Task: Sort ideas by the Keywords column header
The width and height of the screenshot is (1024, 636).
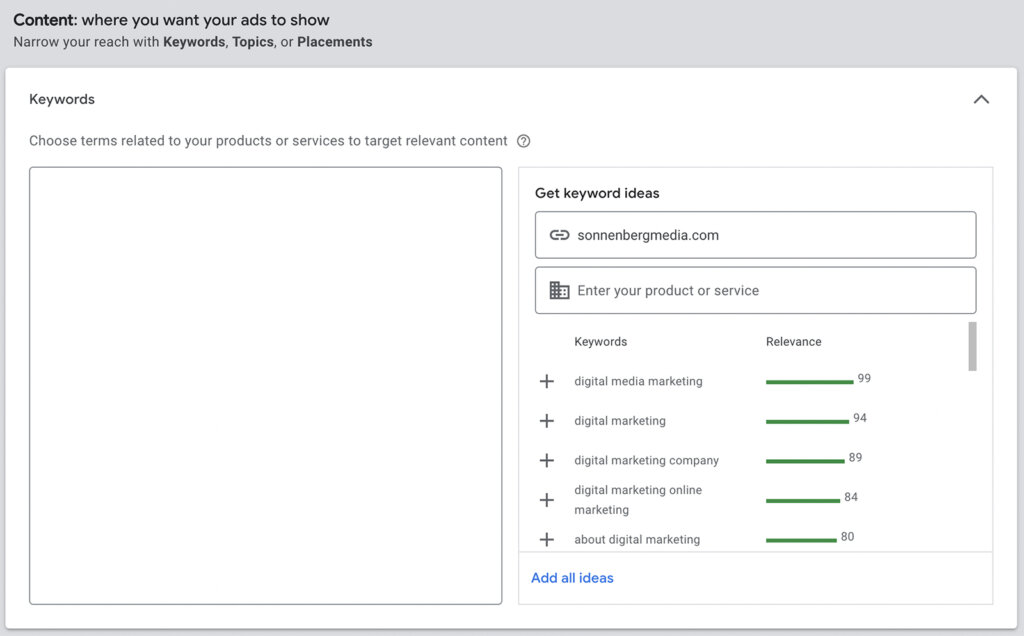Action: coord(600,341)
